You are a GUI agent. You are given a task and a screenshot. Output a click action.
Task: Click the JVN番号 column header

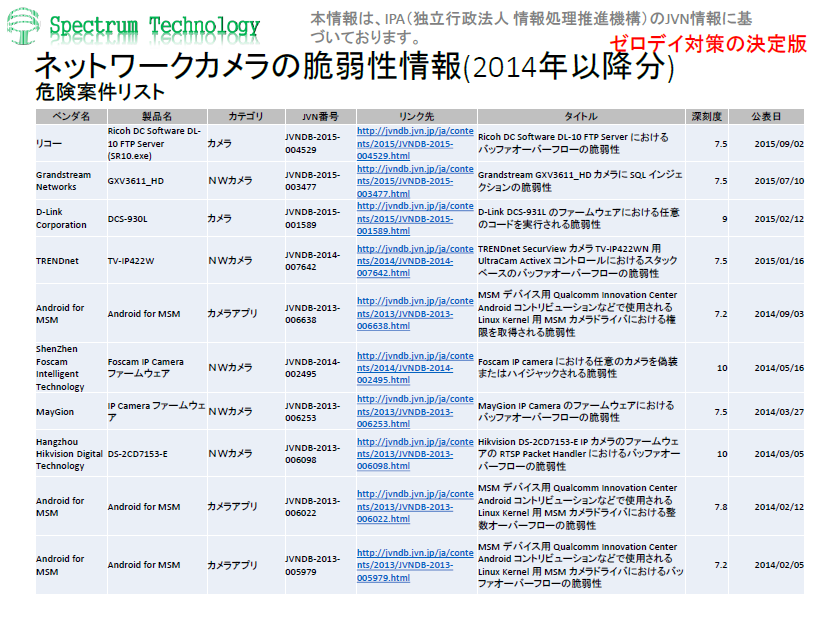tap(321, 116)
